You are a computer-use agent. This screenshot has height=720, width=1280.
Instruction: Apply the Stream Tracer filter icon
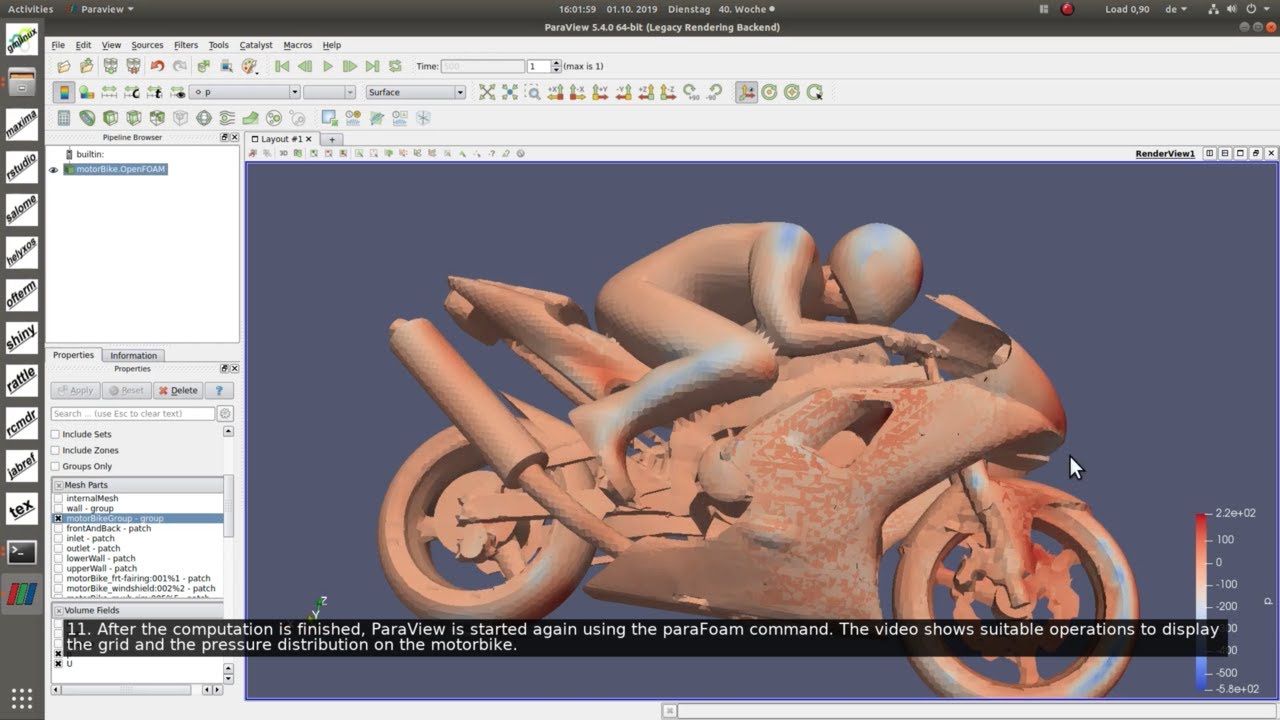tap(227, 118)
